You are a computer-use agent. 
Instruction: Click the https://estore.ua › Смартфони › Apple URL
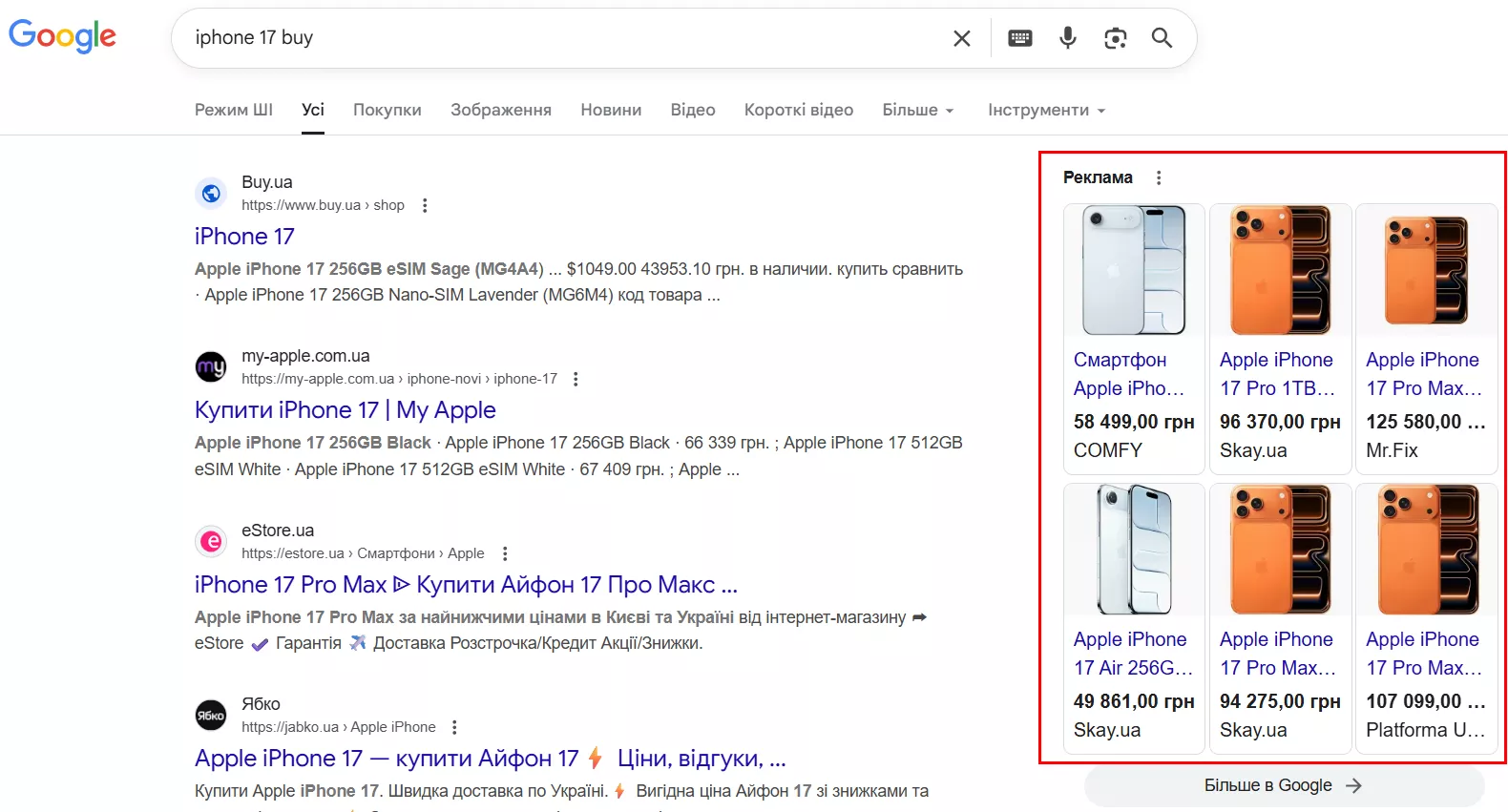coord(363,553)
